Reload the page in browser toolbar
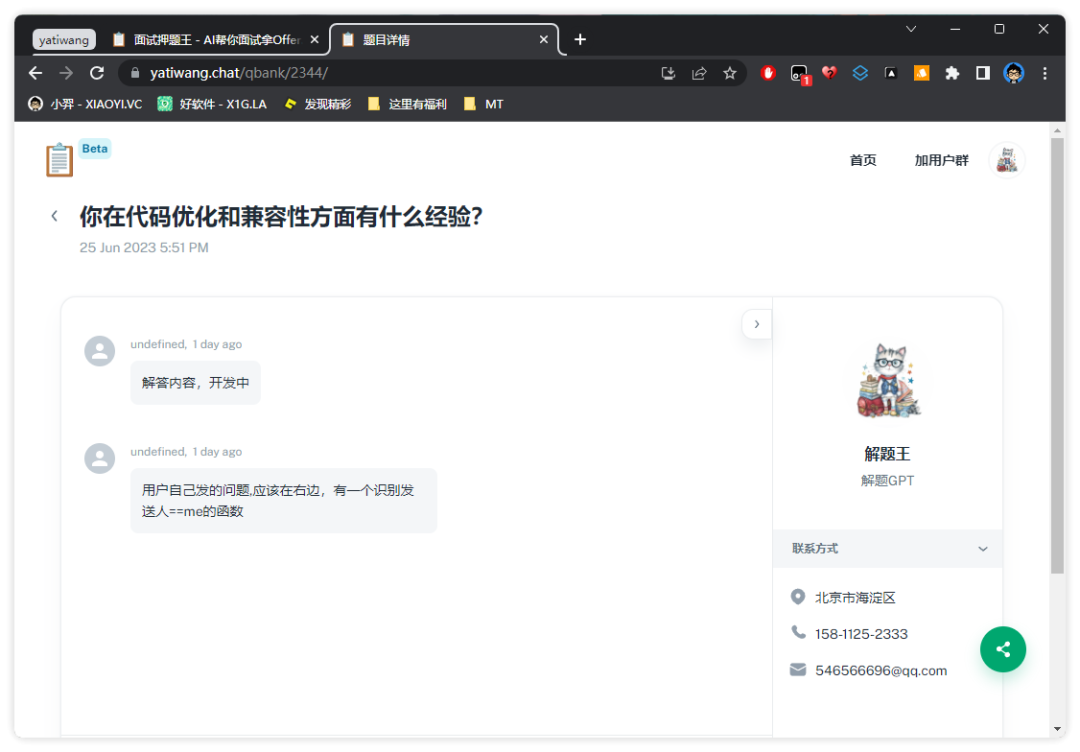The width and height of the screenshot is (1080, 752). 97,73
